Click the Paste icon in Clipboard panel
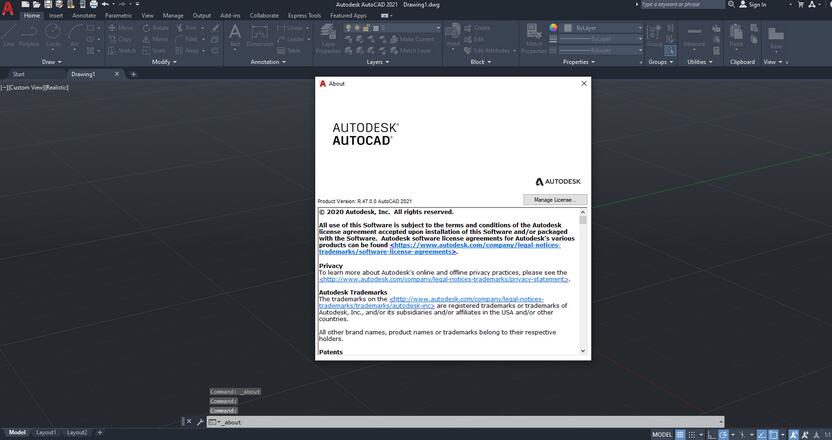Image resolution: width=832 pixels, height=440 pixels. [736, 36]
